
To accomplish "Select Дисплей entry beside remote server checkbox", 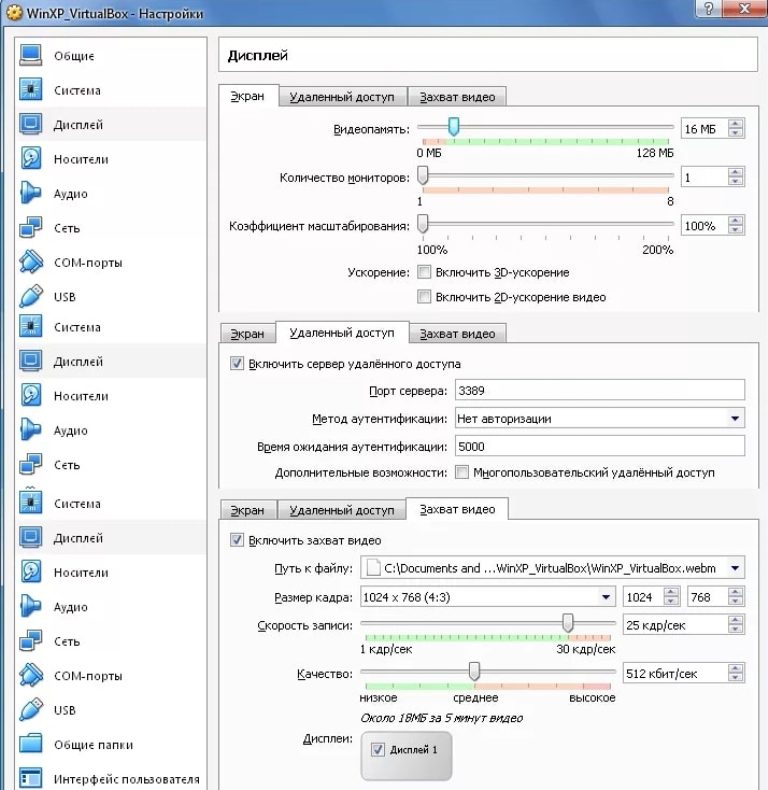I will click(x=110, y=361).
